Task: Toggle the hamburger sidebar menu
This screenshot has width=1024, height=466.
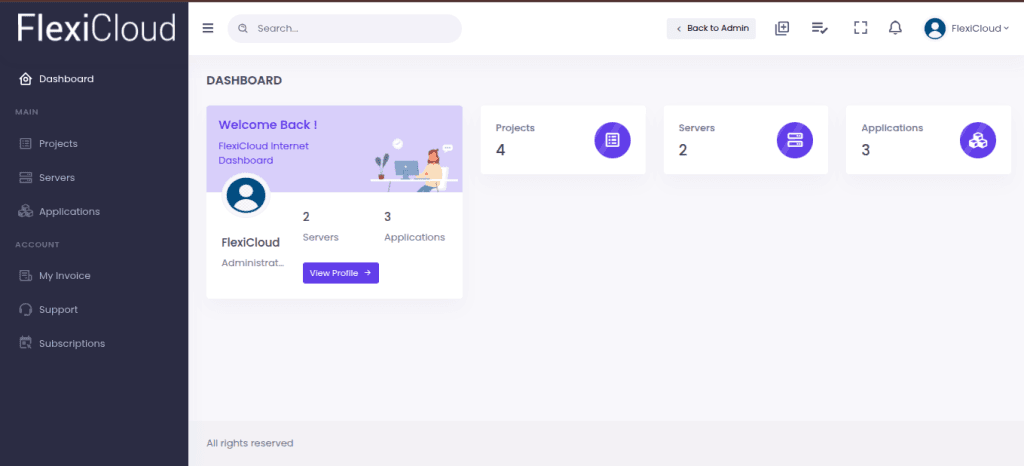Action: 208,28
